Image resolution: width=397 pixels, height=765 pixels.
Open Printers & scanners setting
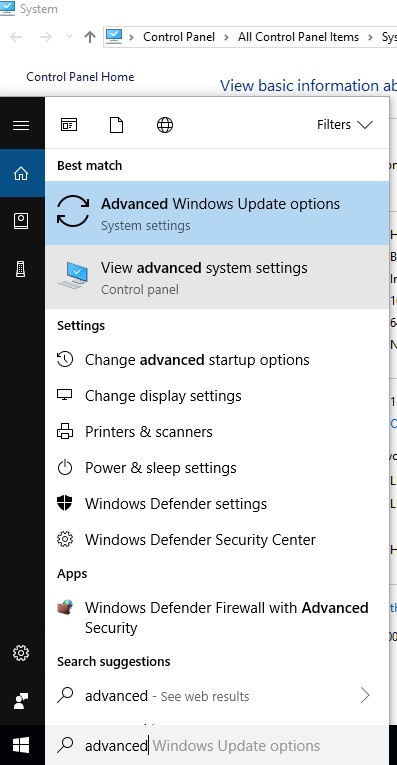tap(217, 432)
